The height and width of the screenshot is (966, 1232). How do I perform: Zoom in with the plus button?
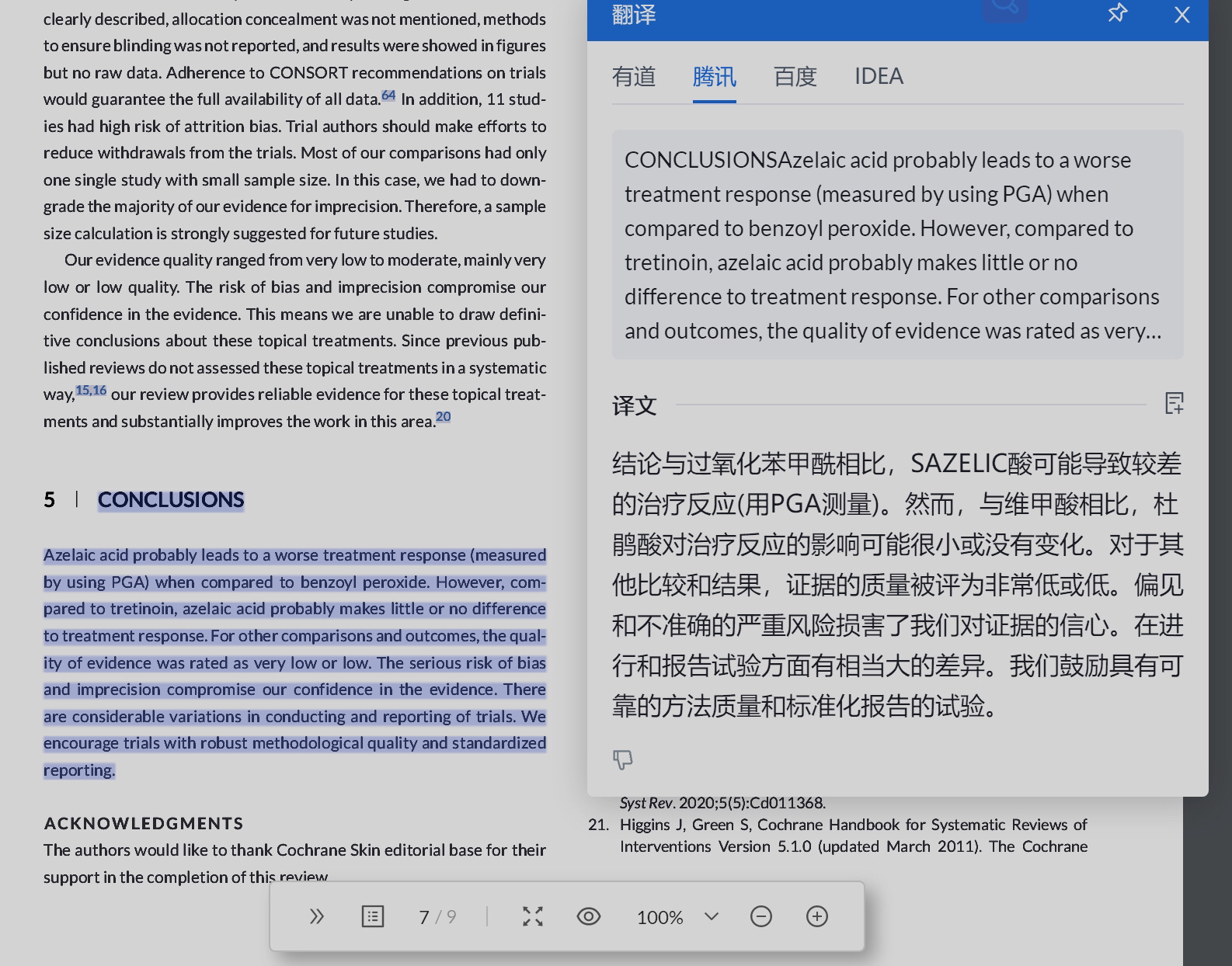(x=816, y=916)
